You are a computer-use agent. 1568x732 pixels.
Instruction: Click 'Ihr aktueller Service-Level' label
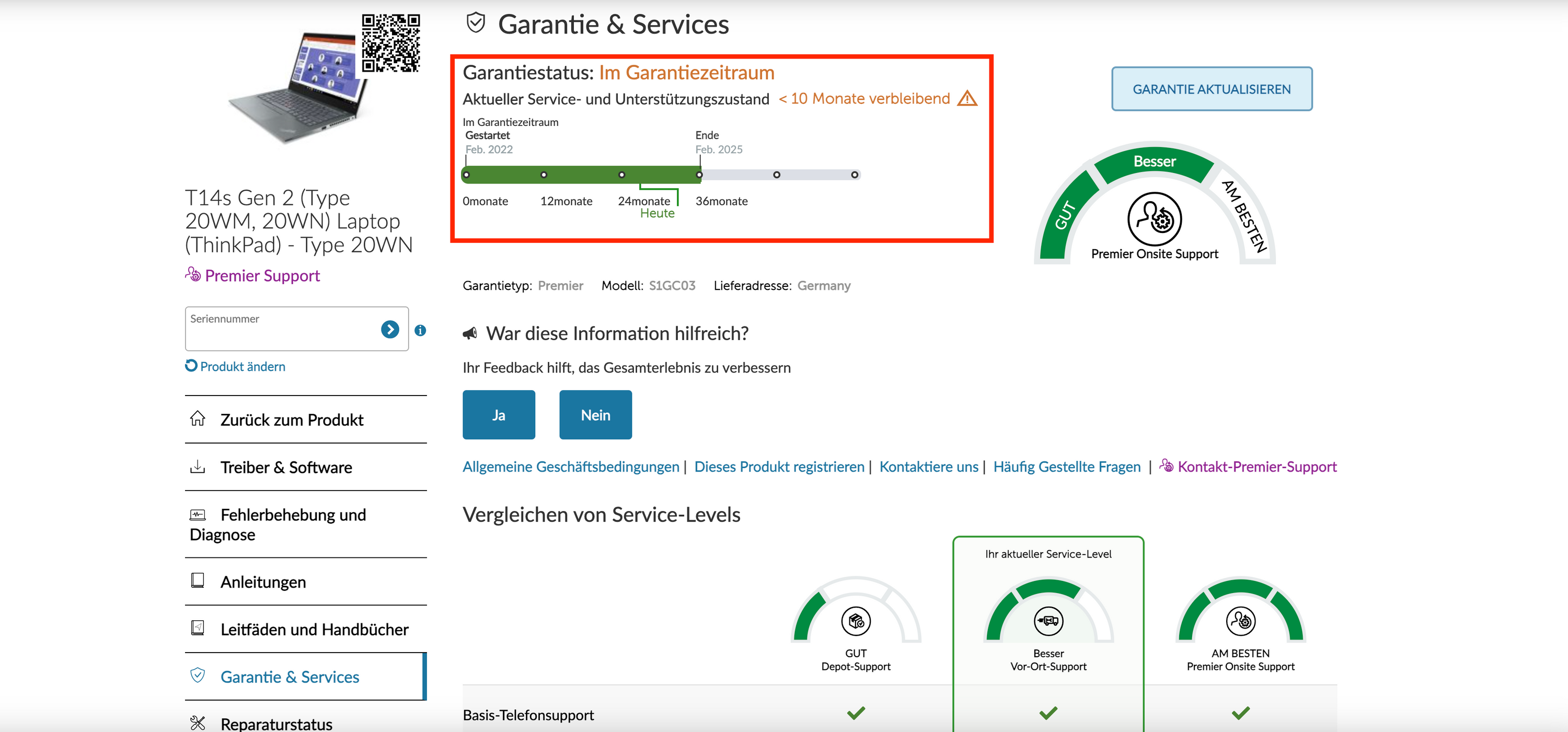click(x=1048, y=554)
